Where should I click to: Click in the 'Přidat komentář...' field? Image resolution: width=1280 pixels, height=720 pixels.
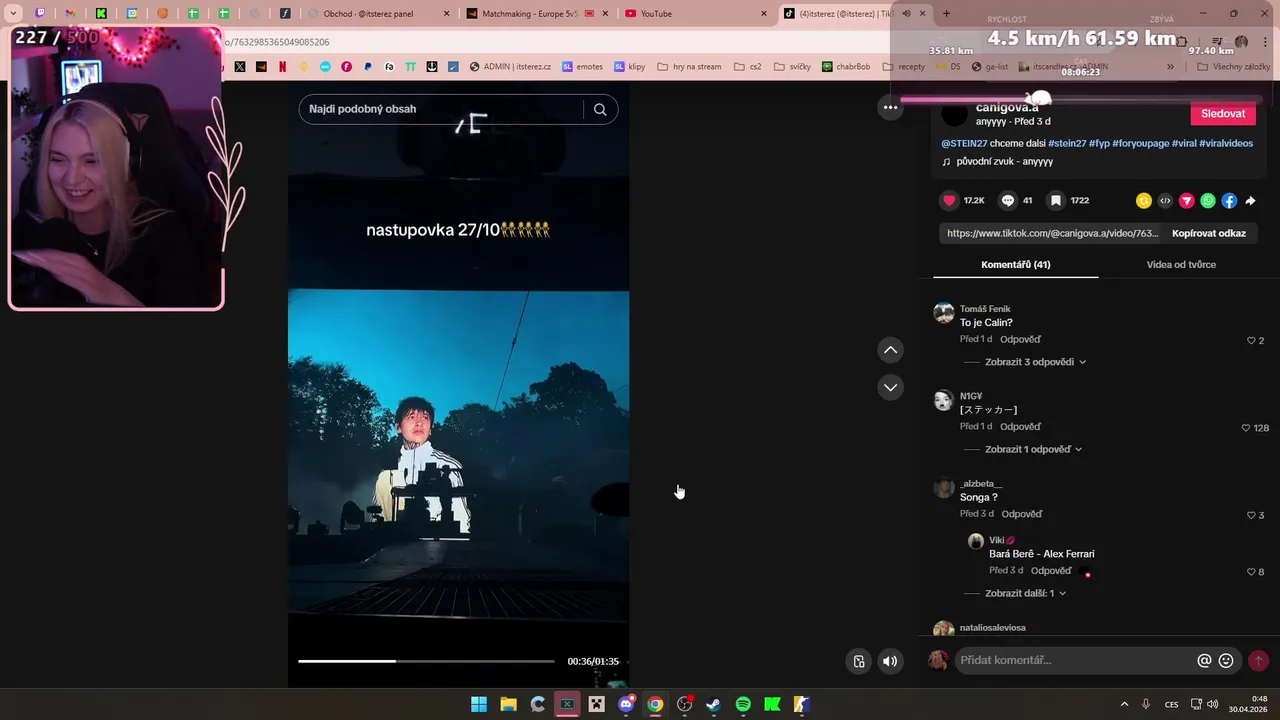1075,661
